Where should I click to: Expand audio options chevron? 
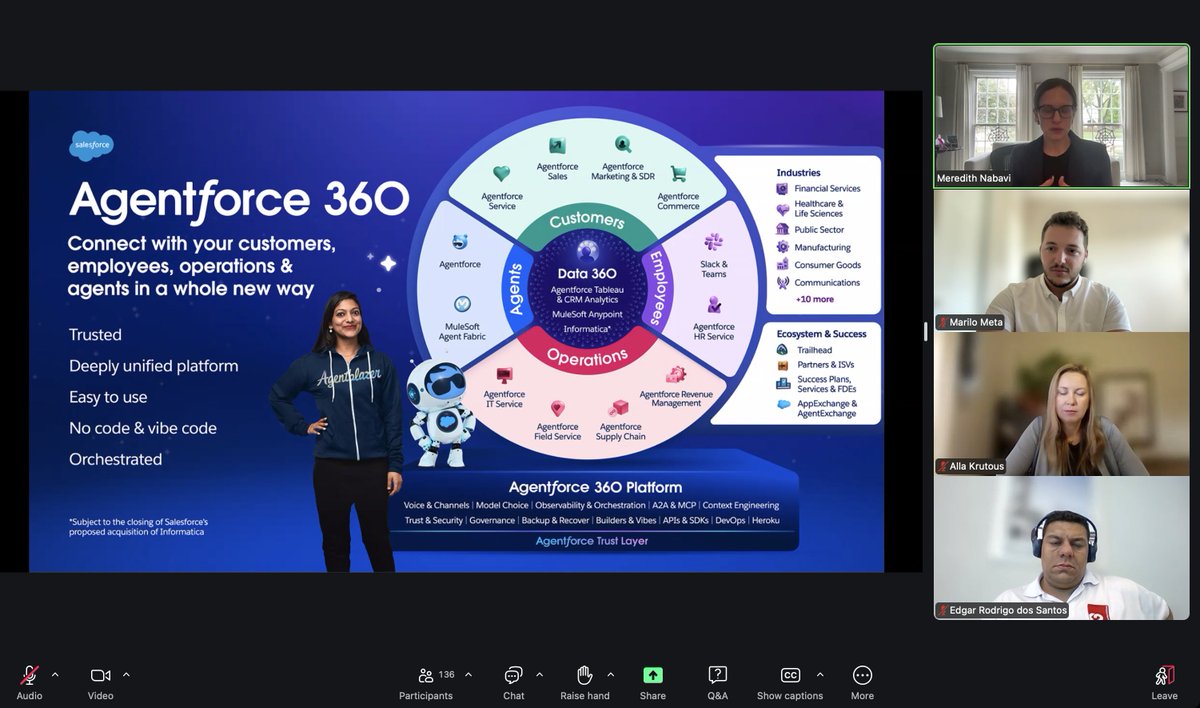point(55,674)
